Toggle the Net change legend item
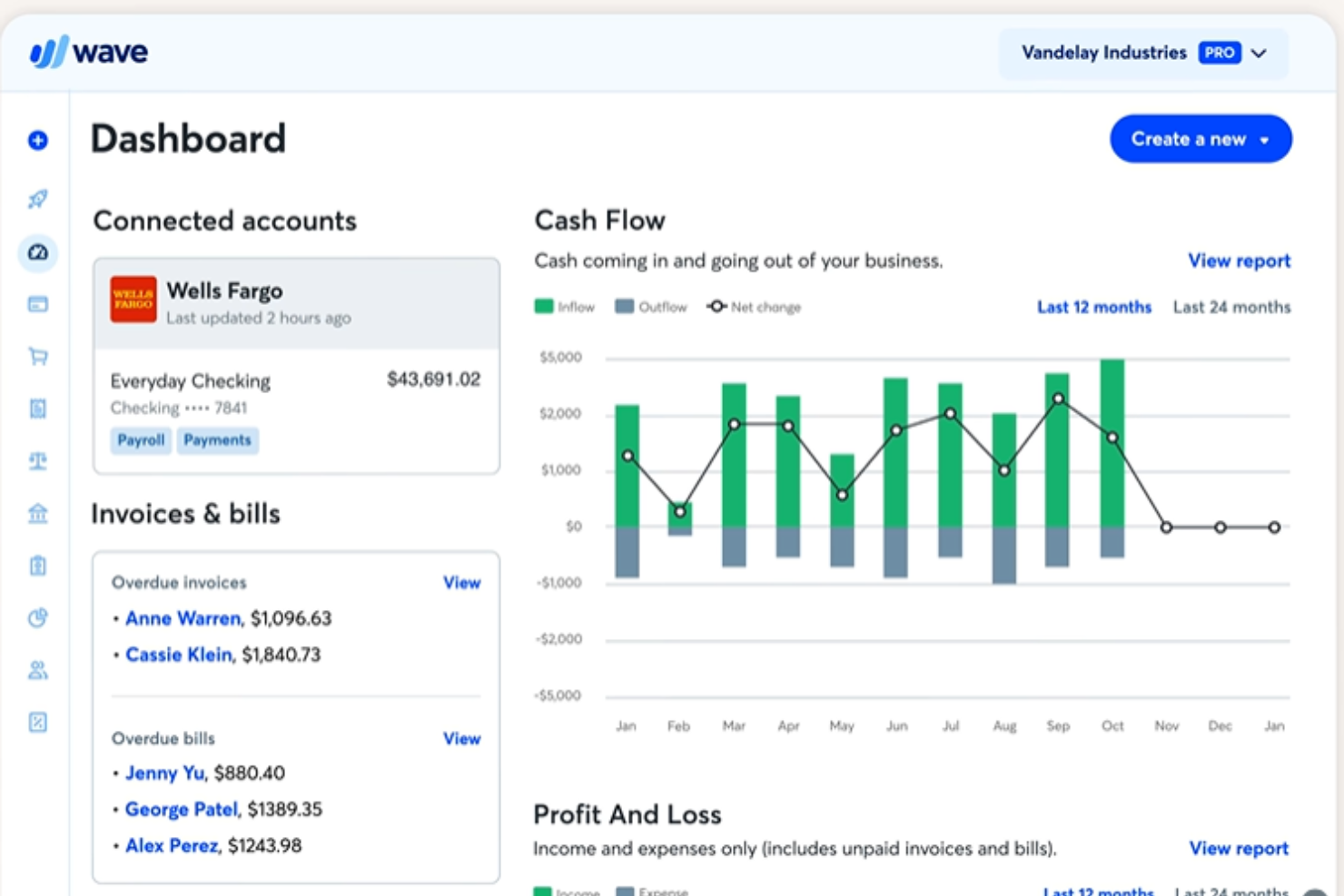The image size is (1344, 896). pyautogui.click(x=754, y=307)
